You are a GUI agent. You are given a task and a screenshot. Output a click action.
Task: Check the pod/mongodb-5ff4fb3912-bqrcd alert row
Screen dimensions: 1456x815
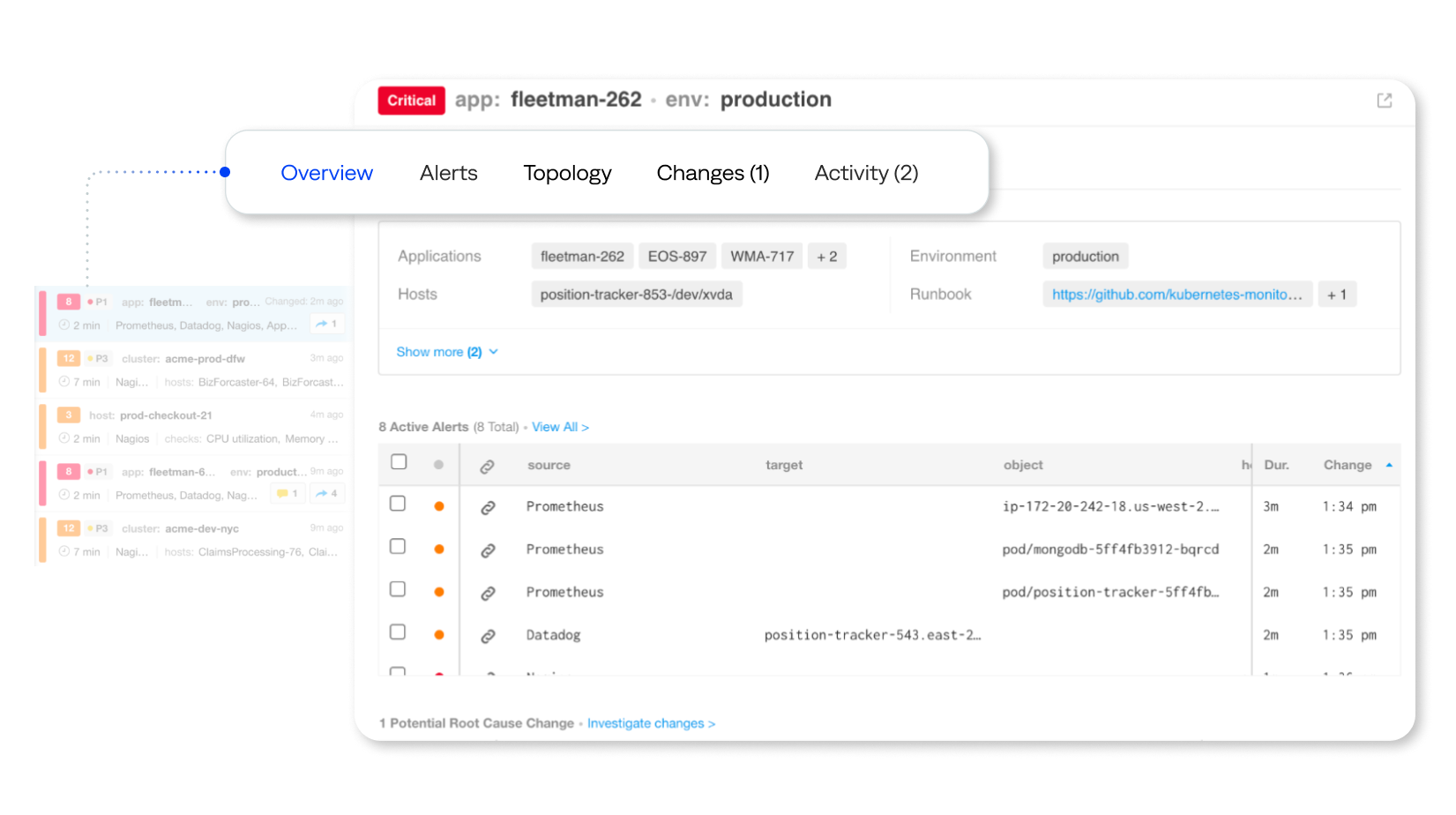point(398,547)
